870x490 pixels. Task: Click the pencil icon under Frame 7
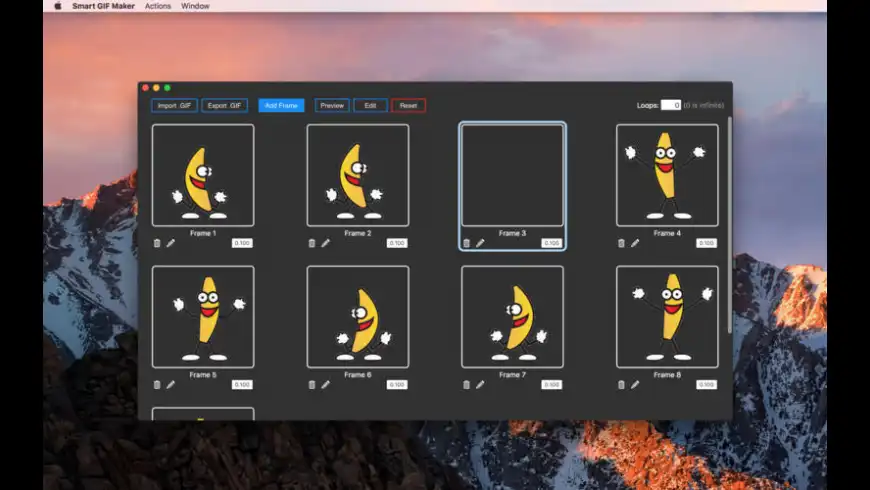pos(480,384)
